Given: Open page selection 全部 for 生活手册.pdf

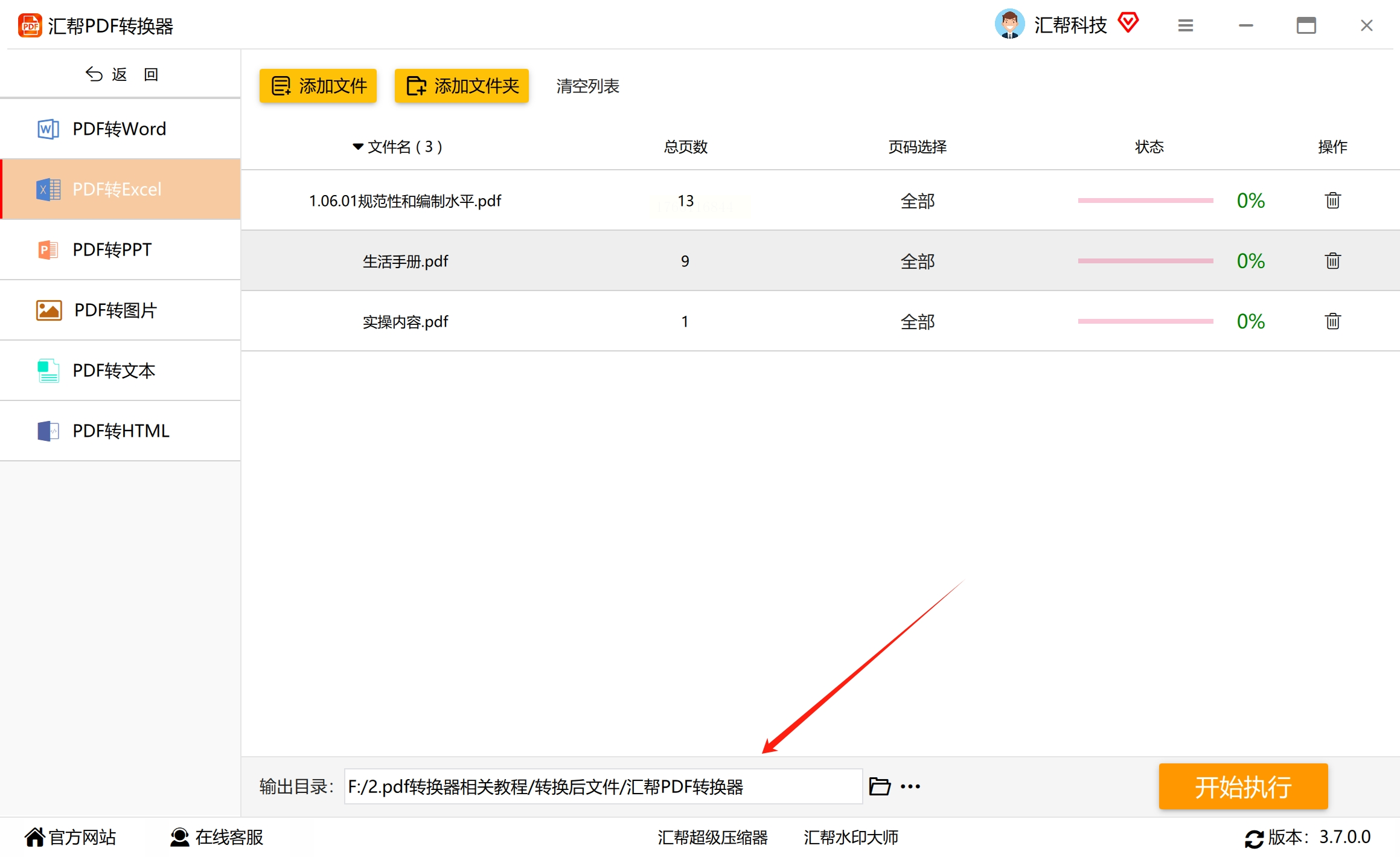Looking at the screenshot, I should tap(917, 261).
